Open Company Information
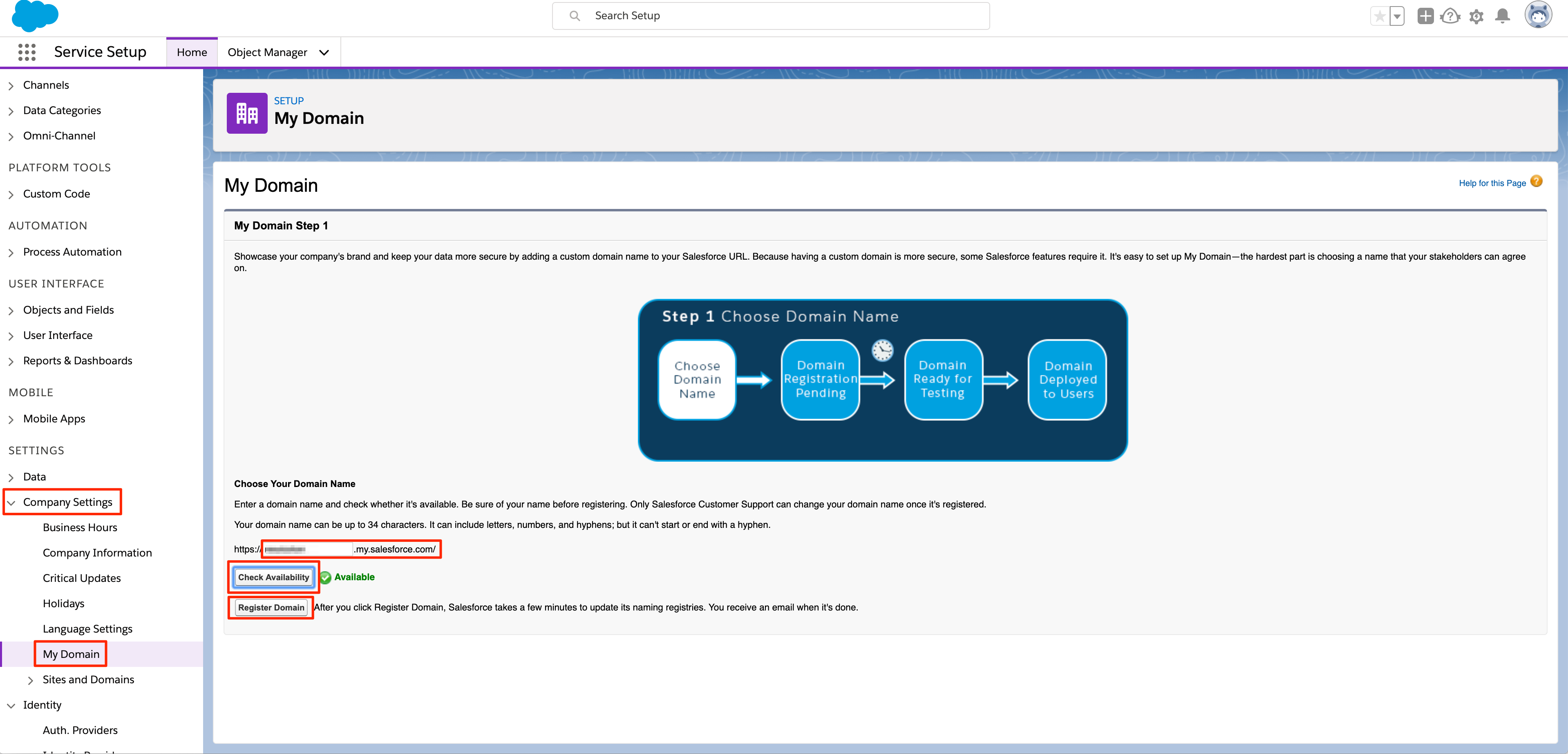 tap(97, 552)
